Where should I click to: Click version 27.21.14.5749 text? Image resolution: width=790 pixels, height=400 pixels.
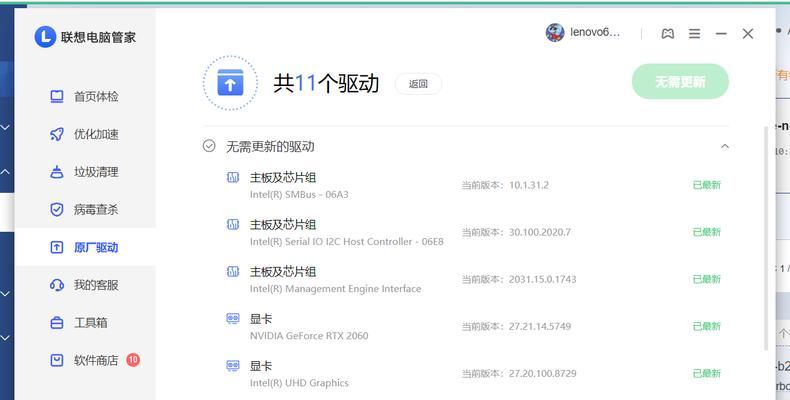pos(540,326)
